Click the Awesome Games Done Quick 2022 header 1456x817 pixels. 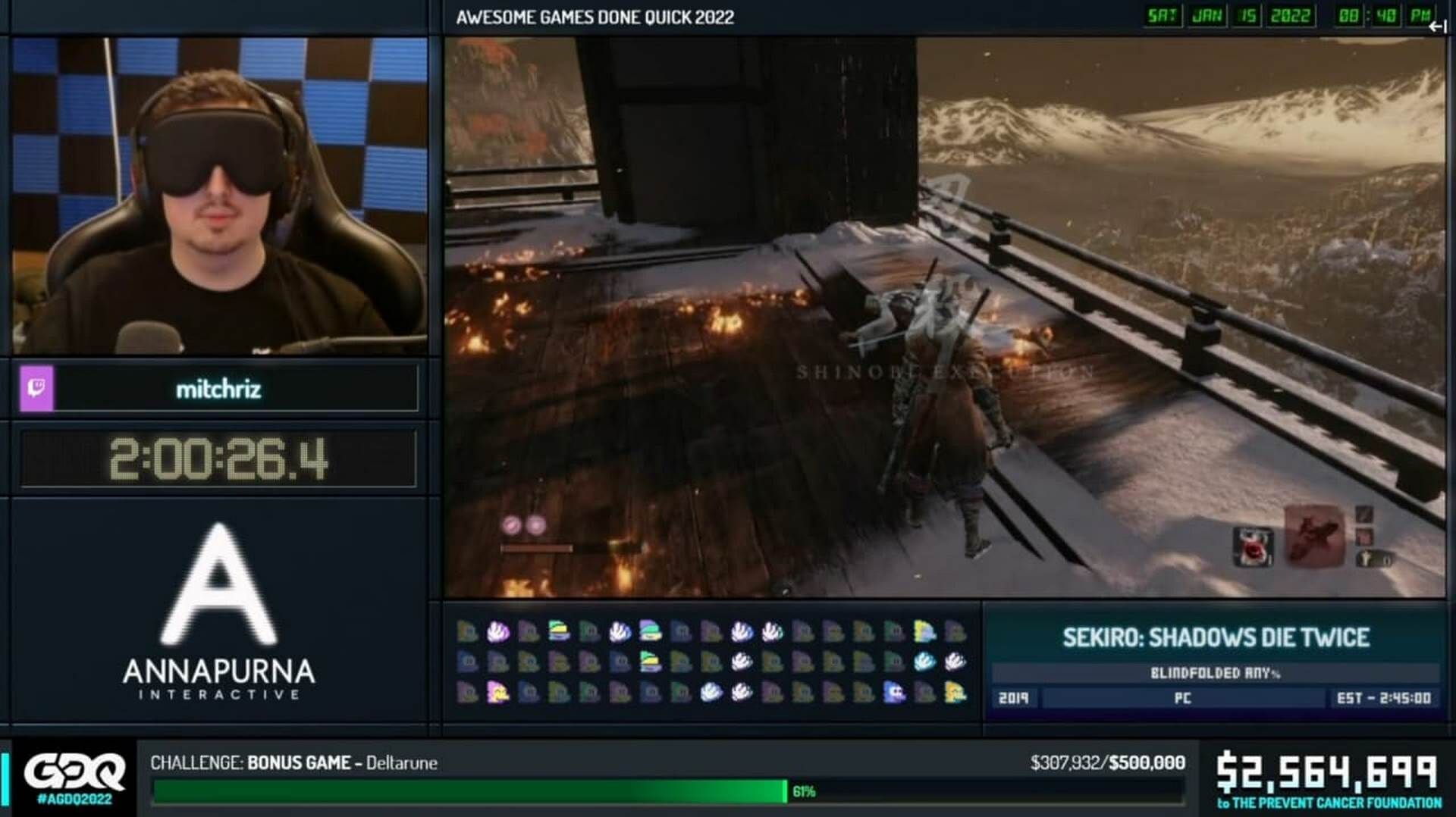tap(595, 17)
